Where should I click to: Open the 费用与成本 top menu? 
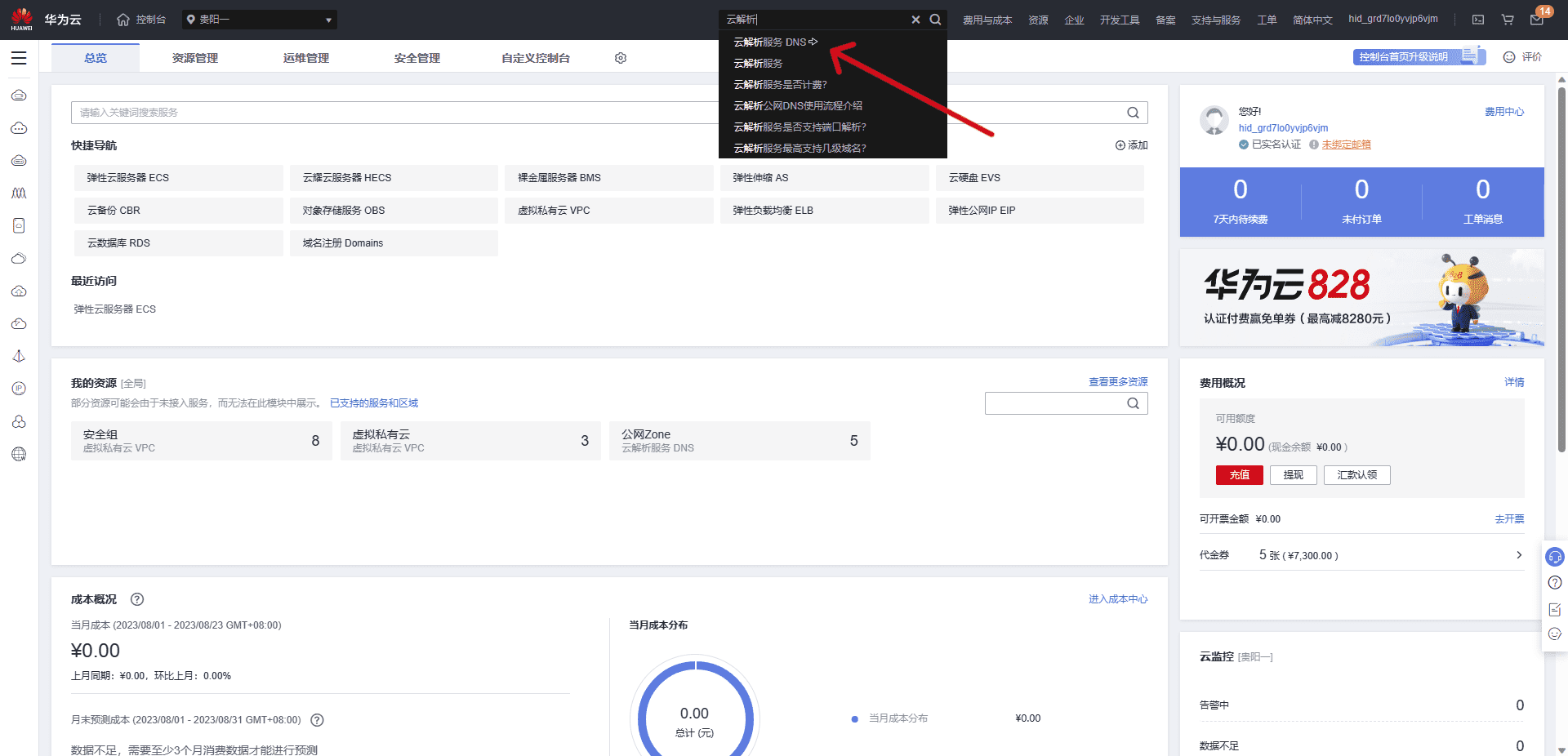(987, 20)
